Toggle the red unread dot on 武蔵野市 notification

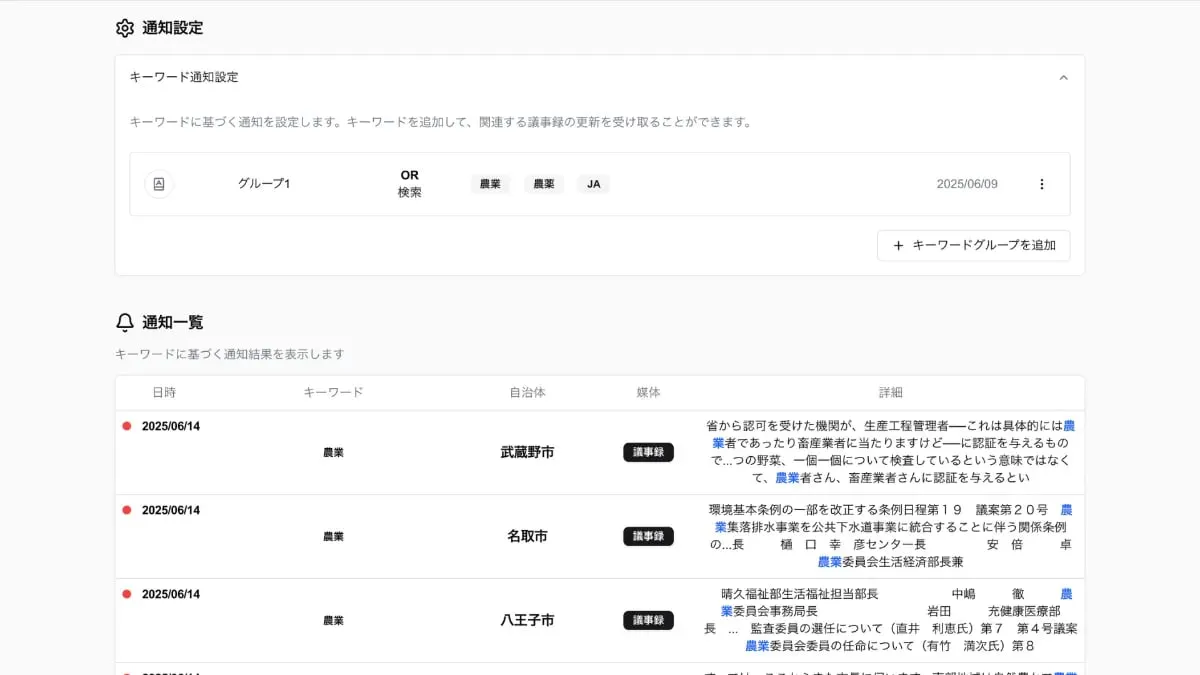coord(126,424)
